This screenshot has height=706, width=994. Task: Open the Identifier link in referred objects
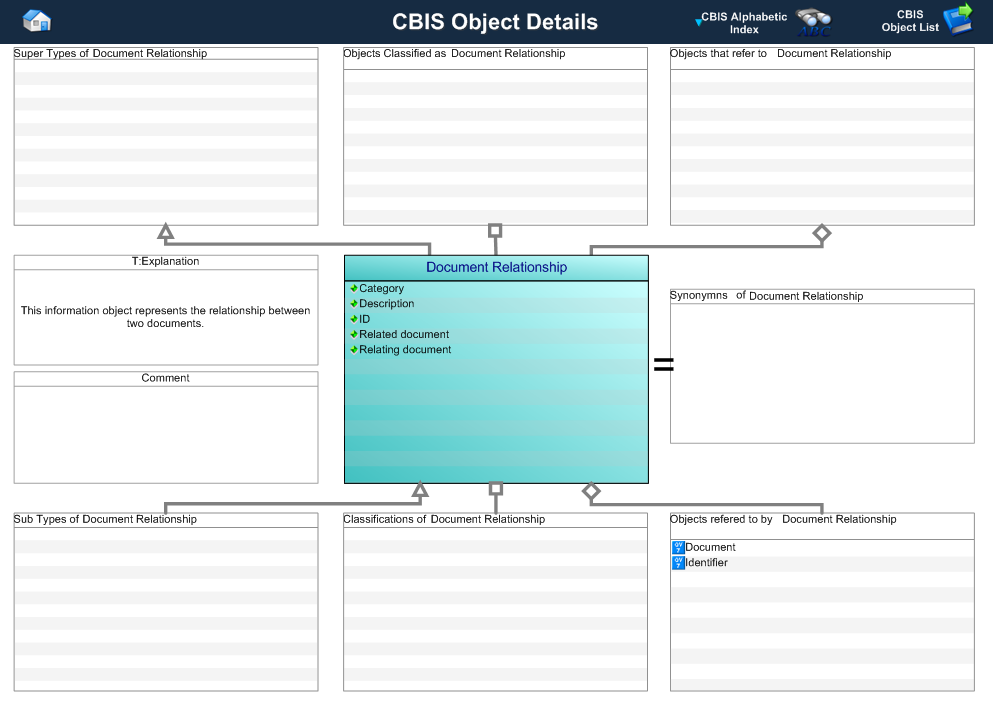click(x=706, y=563)
